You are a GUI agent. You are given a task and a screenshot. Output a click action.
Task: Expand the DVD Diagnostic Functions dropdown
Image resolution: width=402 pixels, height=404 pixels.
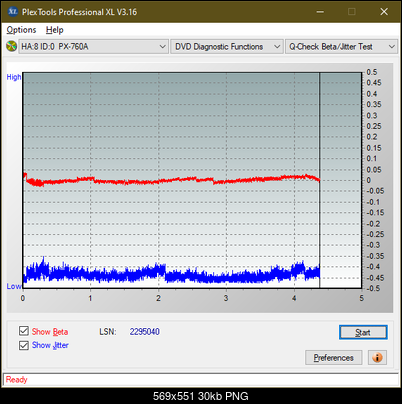point(227,47)
